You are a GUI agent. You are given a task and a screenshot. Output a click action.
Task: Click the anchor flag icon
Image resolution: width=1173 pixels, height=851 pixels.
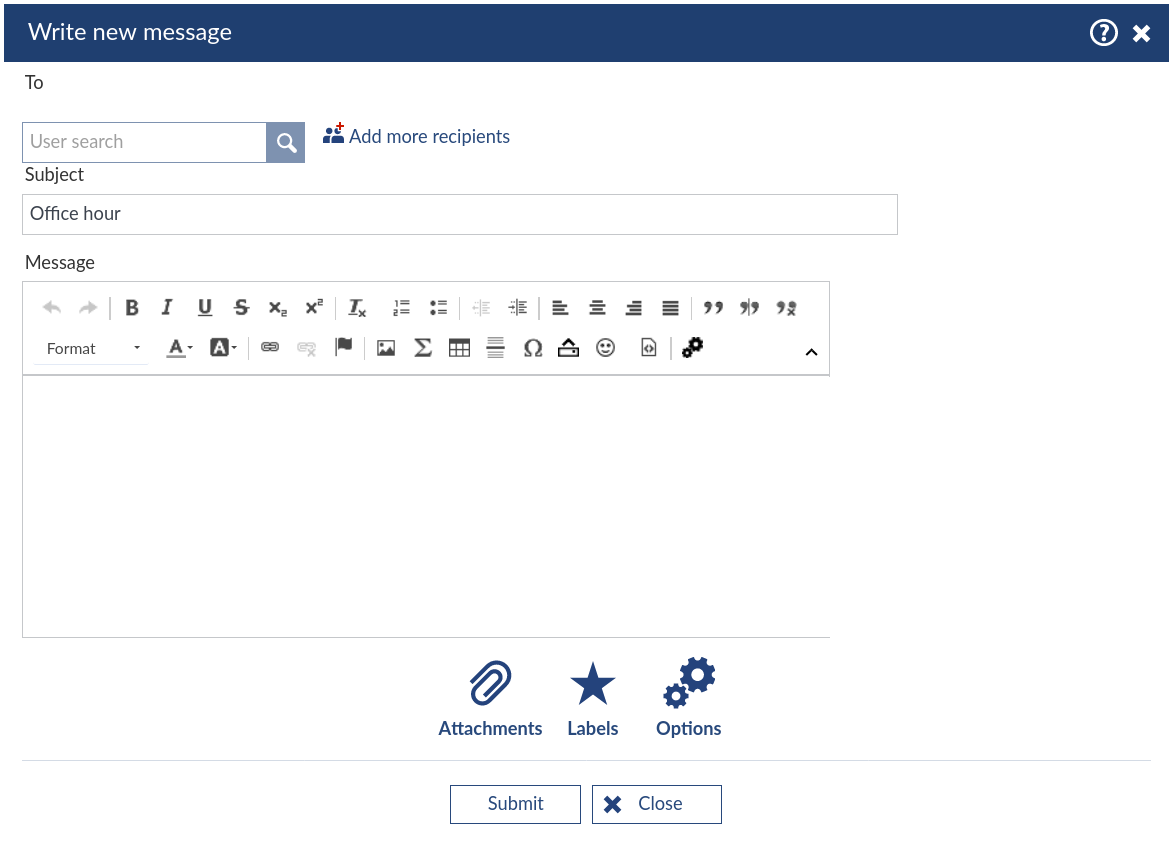click(x=343, y=347)
